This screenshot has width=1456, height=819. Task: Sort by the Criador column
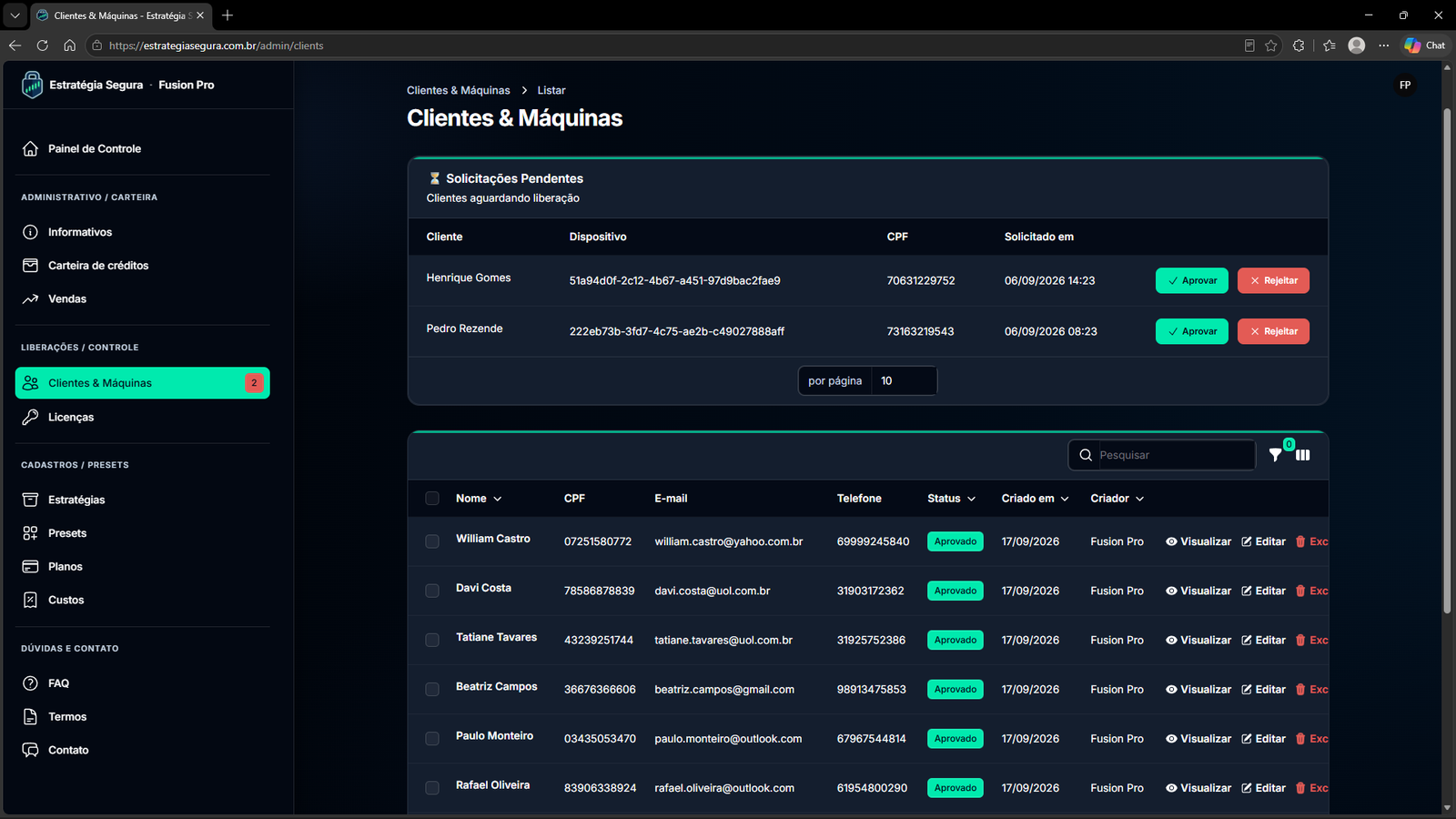tap(1117, 499)
